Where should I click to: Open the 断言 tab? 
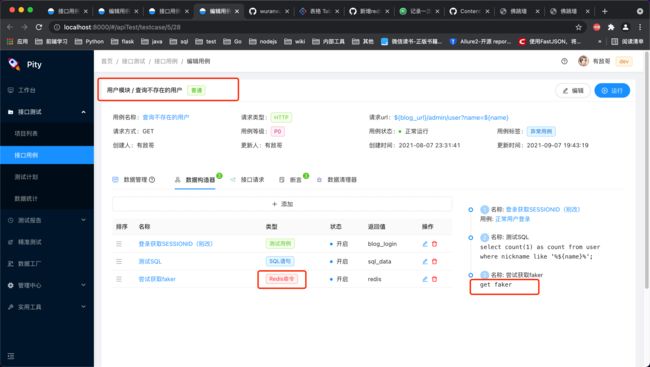coord(290,180)
